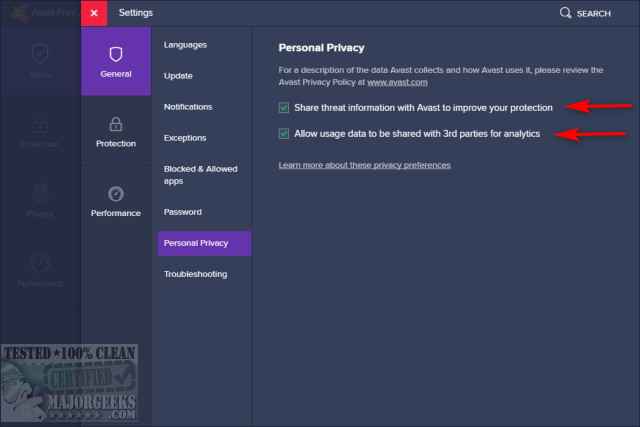Go to the Update settings page

(178, 76)
